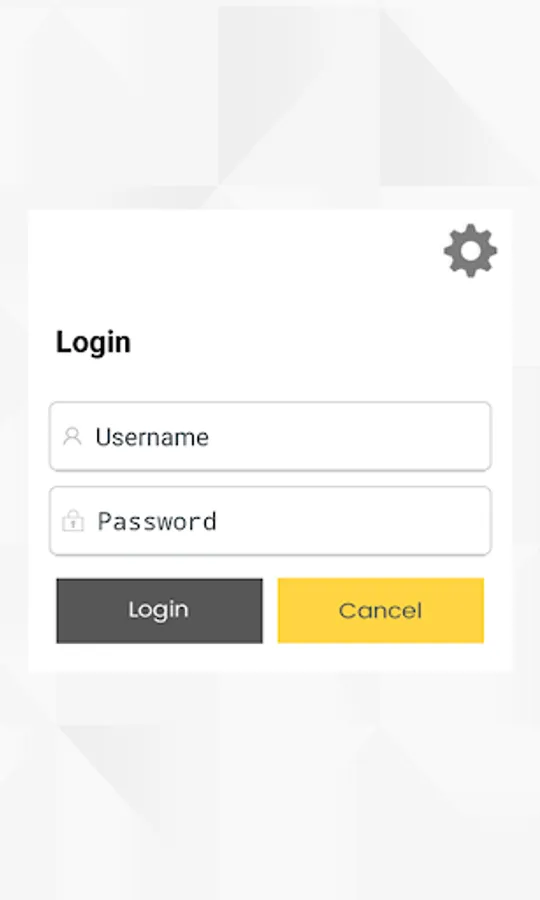Click the dark gray Login button
Viewport: 540px width, 900px height.
(x=160, y=611)
